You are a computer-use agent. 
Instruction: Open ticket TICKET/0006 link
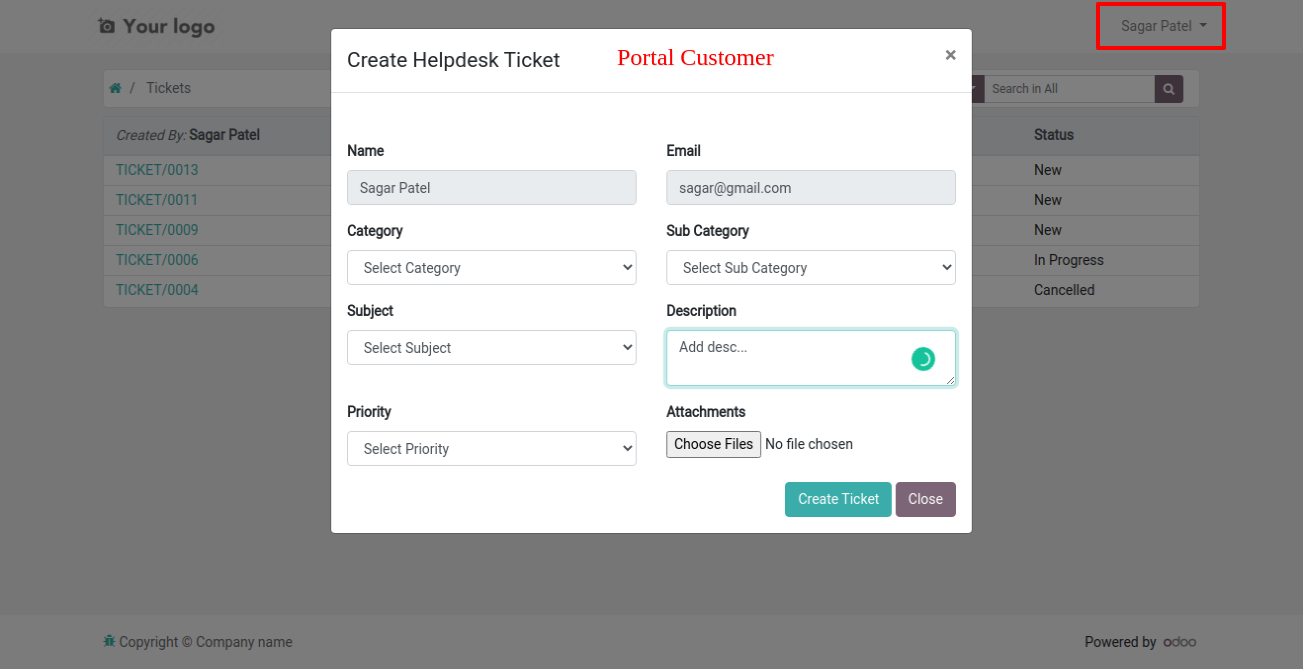(x=157, y=260)
